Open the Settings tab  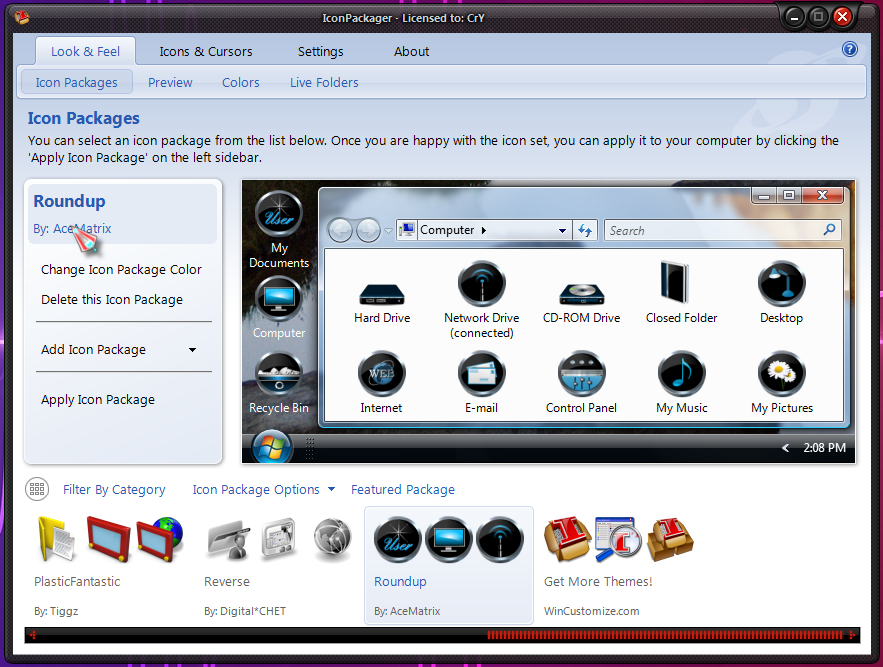320,51
